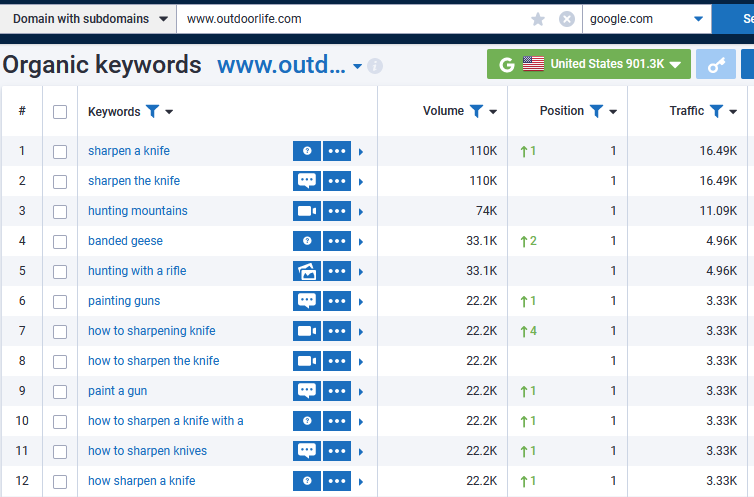Image resolution: width=754 pixels, height=497 pixels.
Task: Open the 'painting guns' keyword link
Action: tap(124, 301)
